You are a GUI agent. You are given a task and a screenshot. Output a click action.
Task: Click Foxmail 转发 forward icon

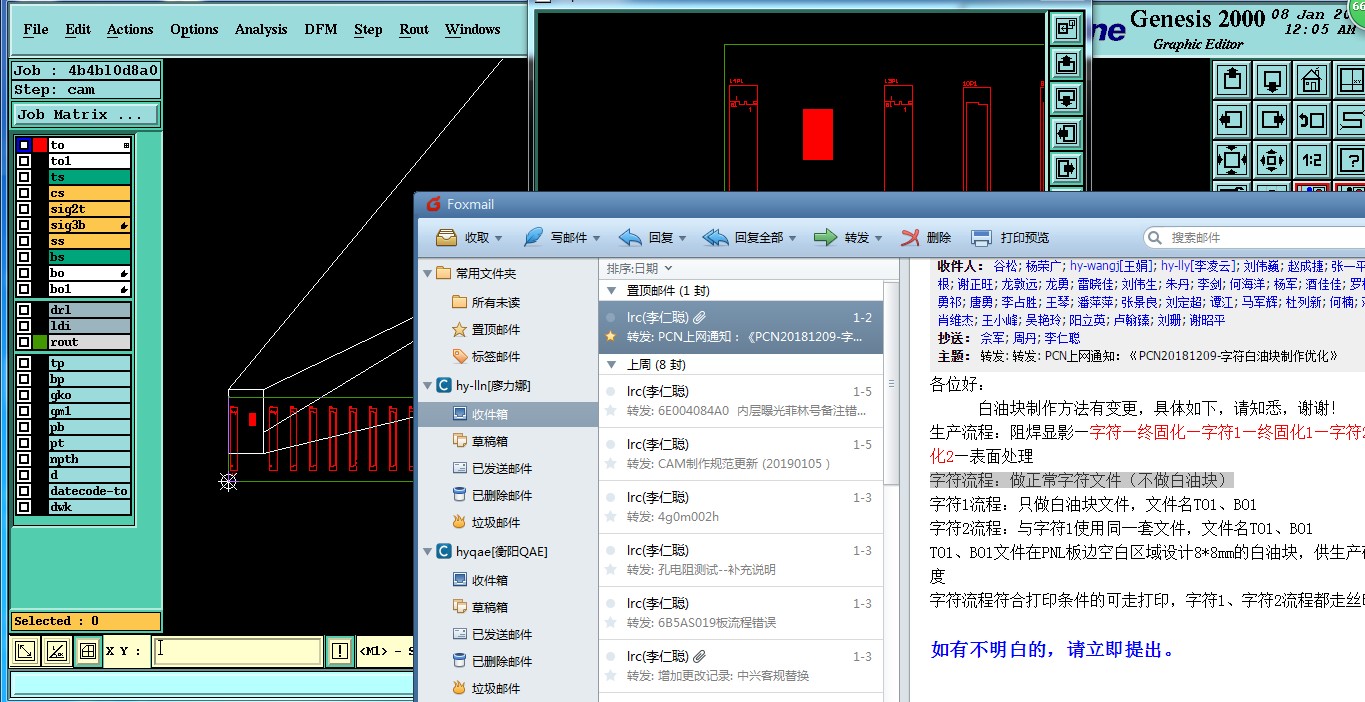825,238
